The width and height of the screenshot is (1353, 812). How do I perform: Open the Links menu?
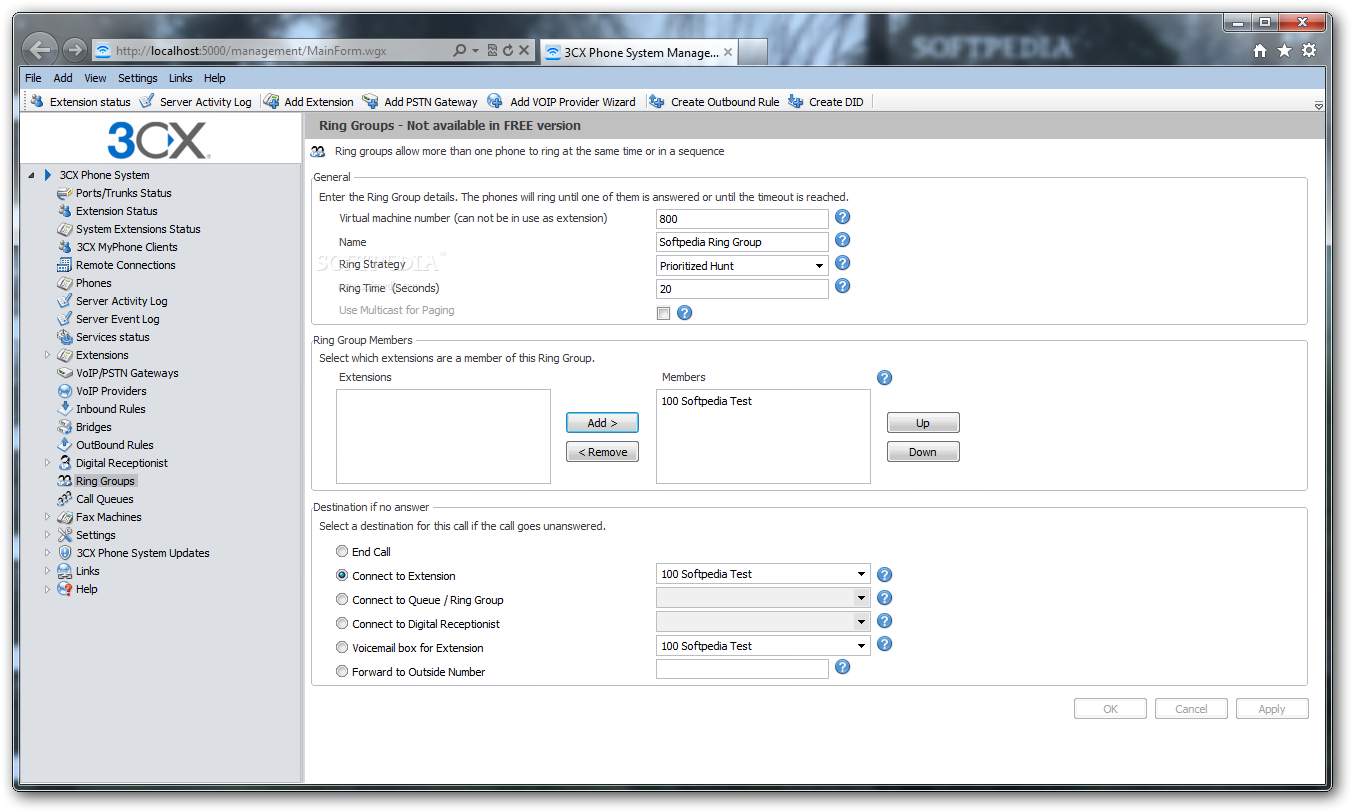point(181,78)
